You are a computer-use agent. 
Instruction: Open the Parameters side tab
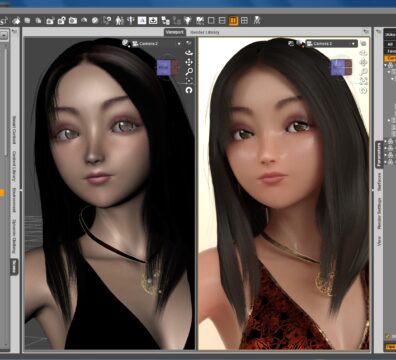[x=379, y=154]
